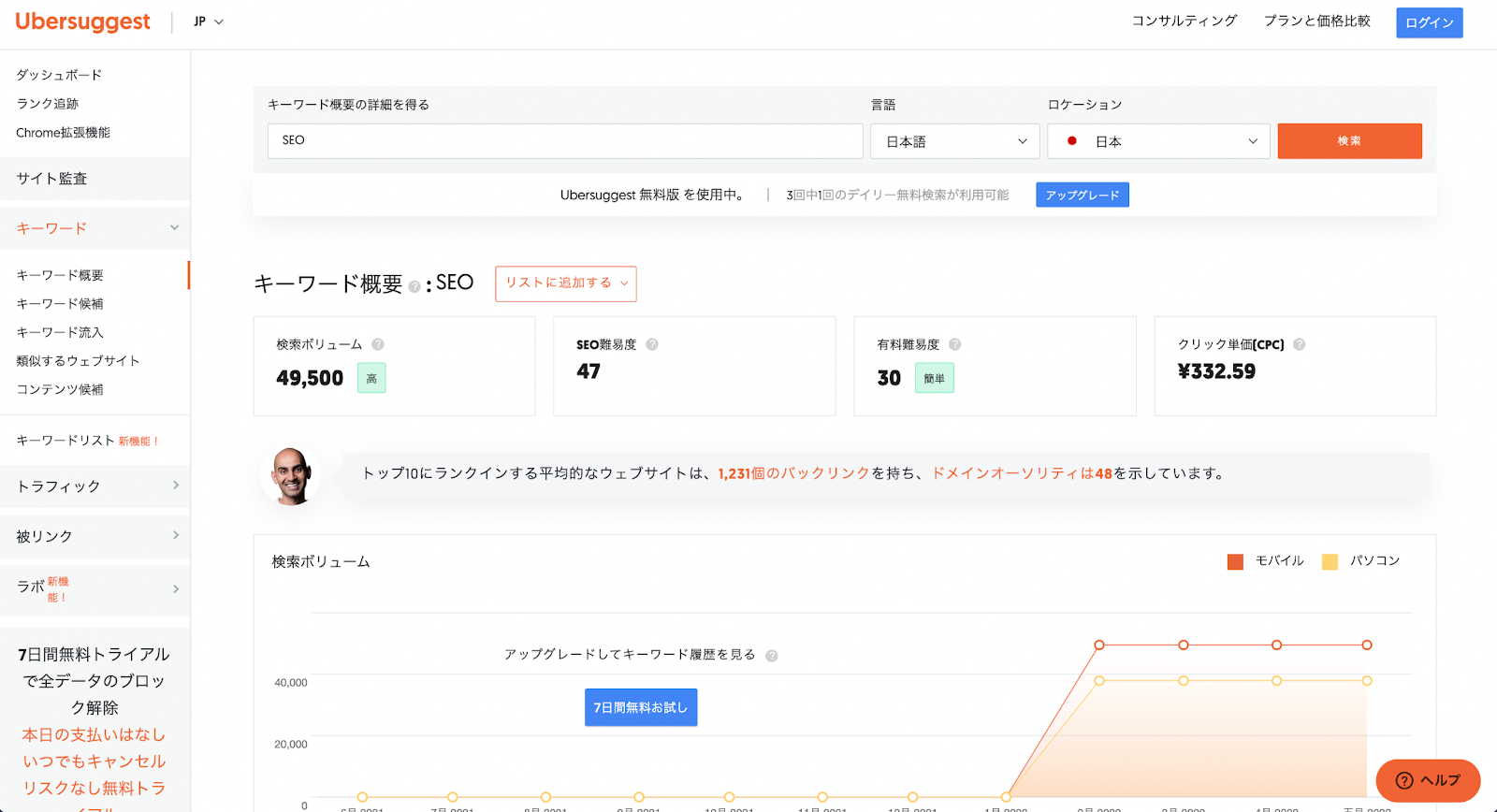Viewport: 1497px width, 812px height.
Task: Select キーワード候補 in sidebar
Action: click(60, 304)
